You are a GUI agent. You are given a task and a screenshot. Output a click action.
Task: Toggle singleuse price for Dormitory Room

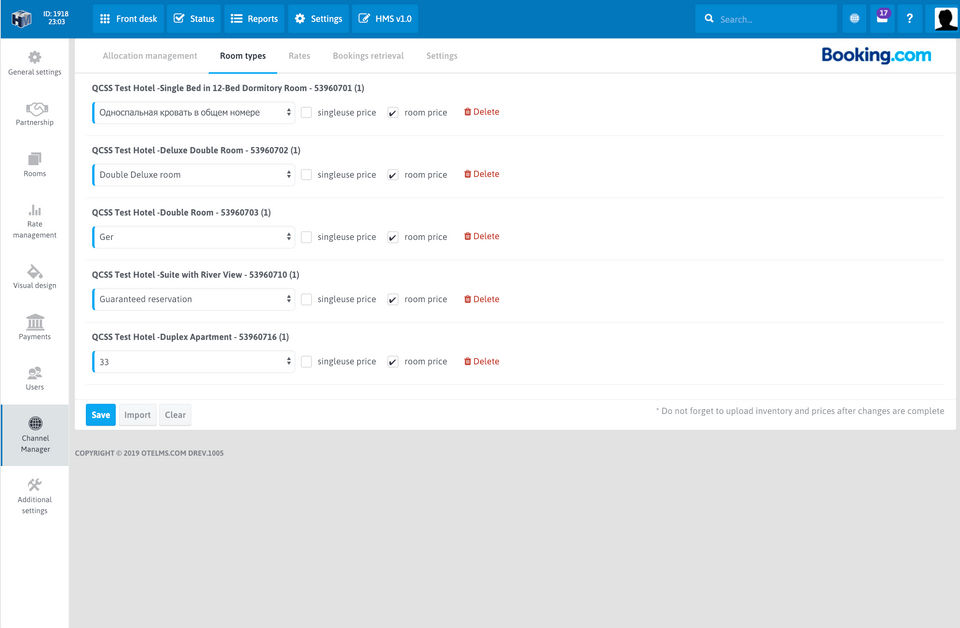click(x=306, y=113)
